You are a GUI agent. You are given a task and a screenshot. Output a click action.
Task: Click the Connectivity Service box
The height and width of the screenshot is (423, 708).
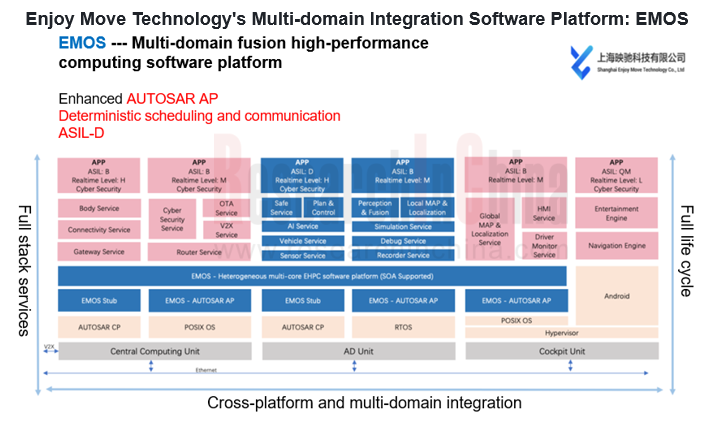pyautogui.click(x=99, y=230)
